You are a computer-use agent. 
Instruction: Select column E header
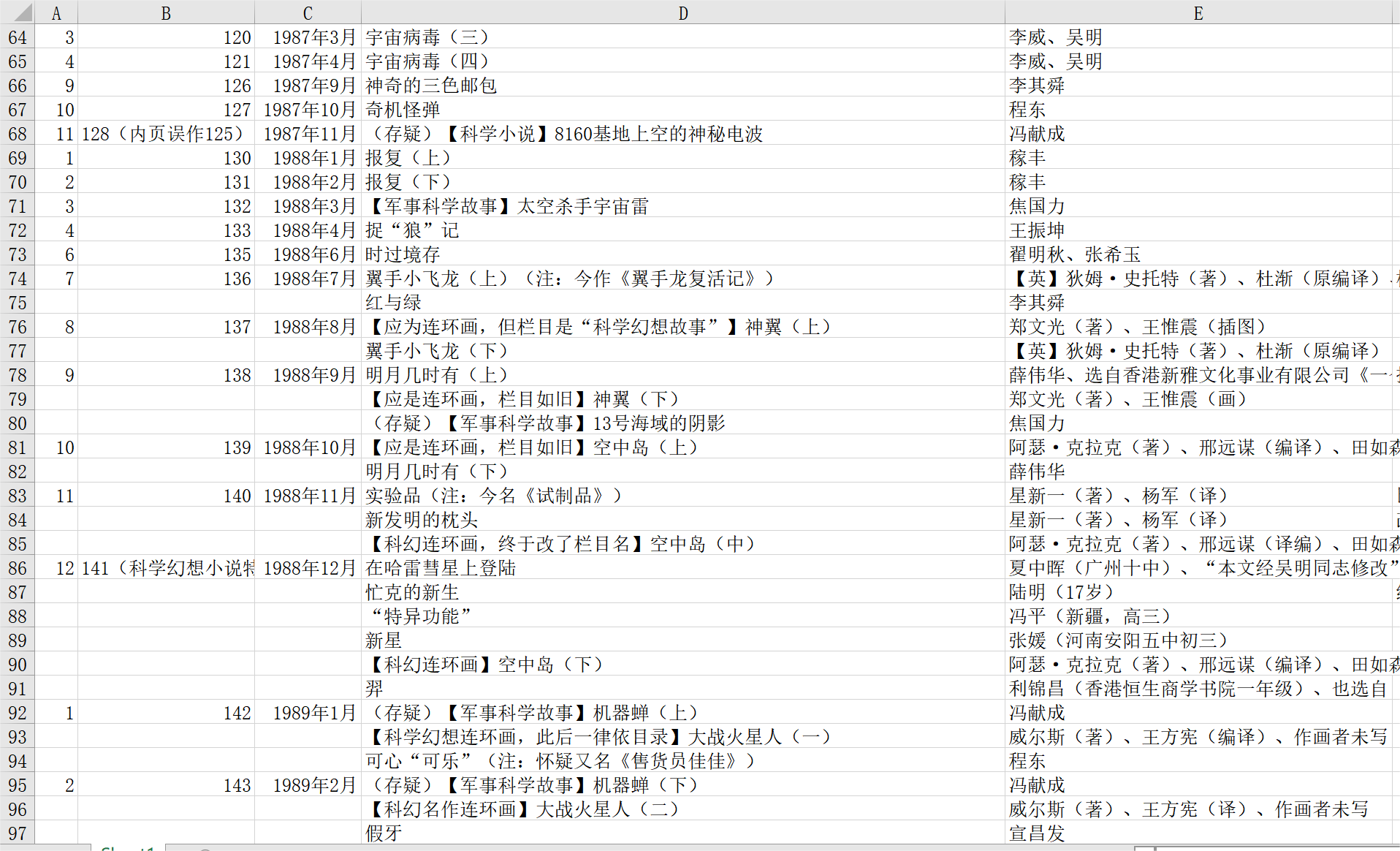(x=1198, y=12)
